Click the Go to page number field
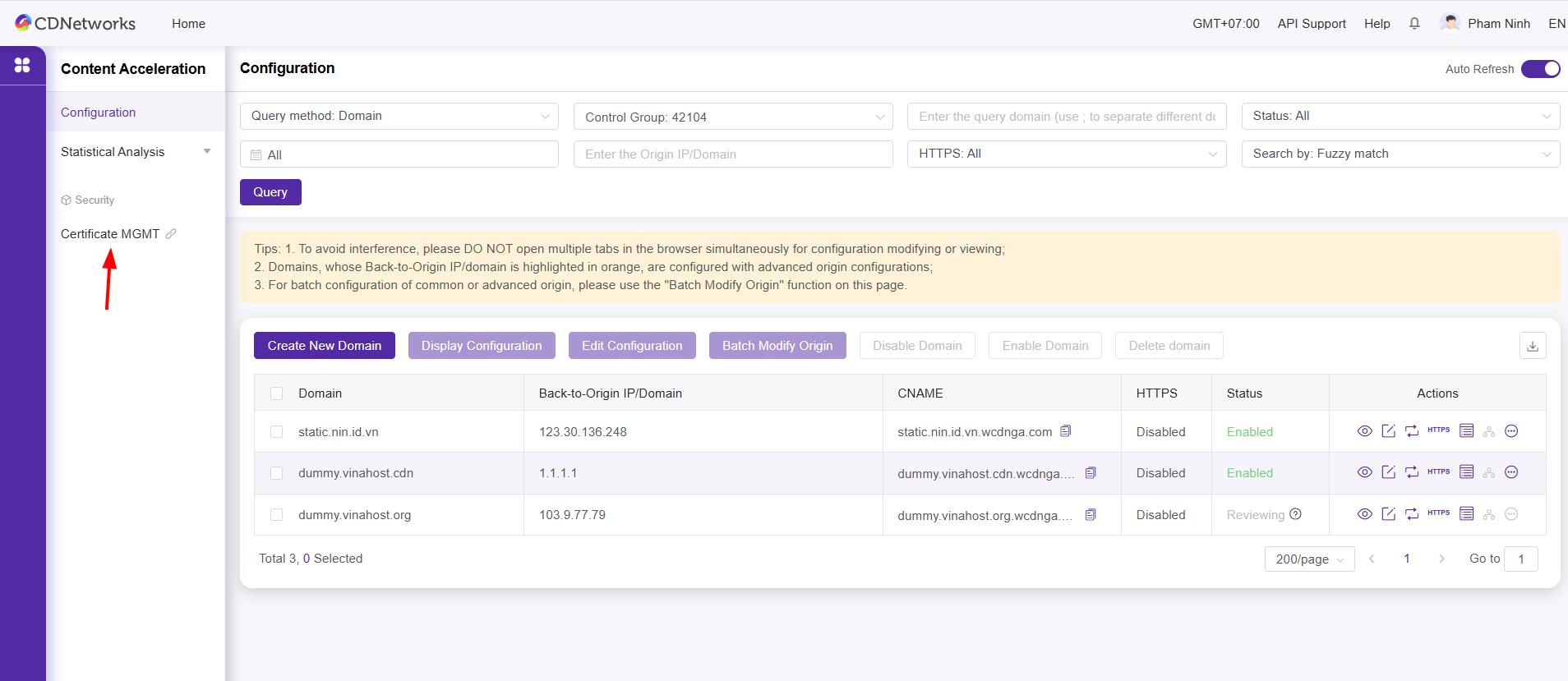Viewport: 1568px width, 681px height. pos(1521,559)
